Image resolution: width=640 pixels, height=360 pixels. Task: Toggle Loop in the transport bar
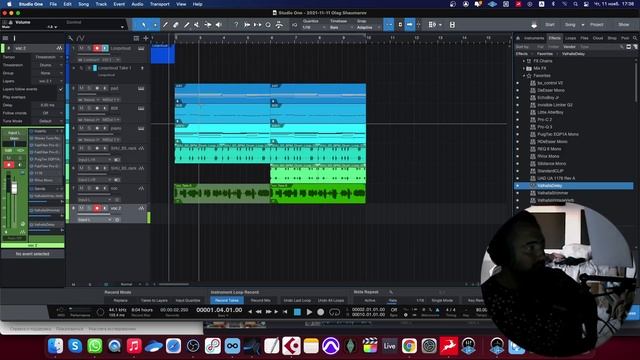[x=334, y=312]
